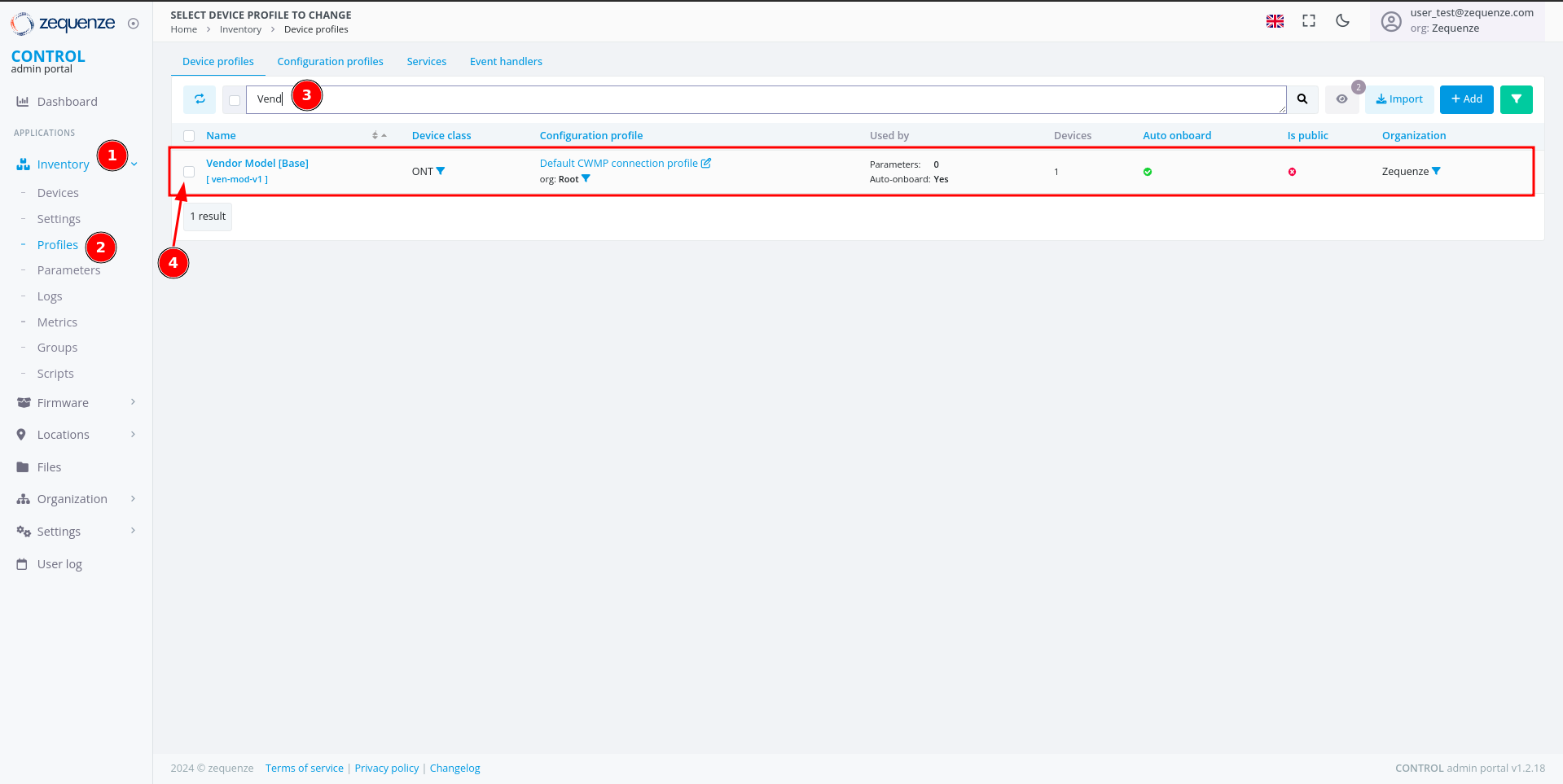
Task: Click edit icon next to Default CWMP profile
Action: coord(706,163)
